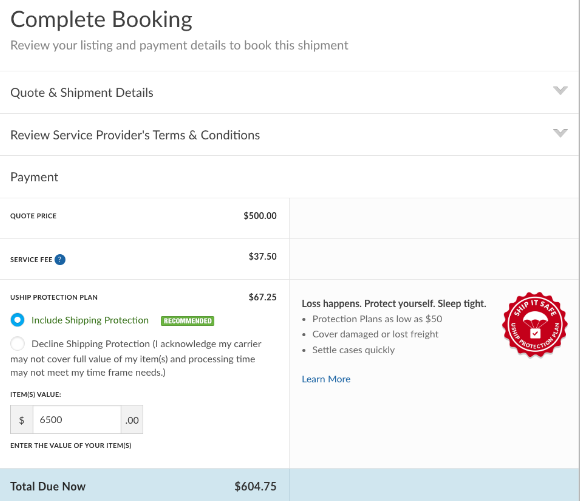
Task: Click the Ship It Safe protection badge
Action: point(534,325)
